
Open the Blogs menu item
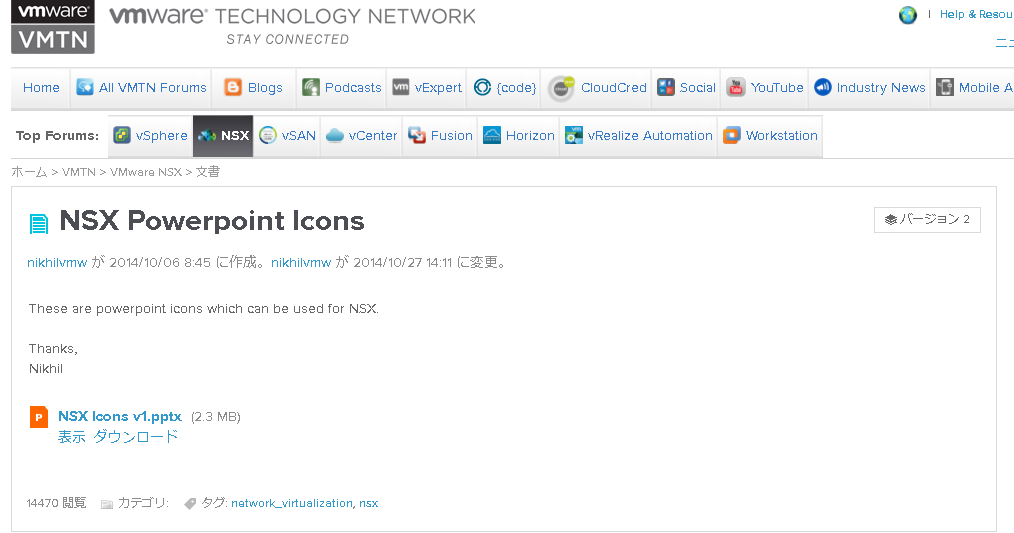(x=265, y=87)
